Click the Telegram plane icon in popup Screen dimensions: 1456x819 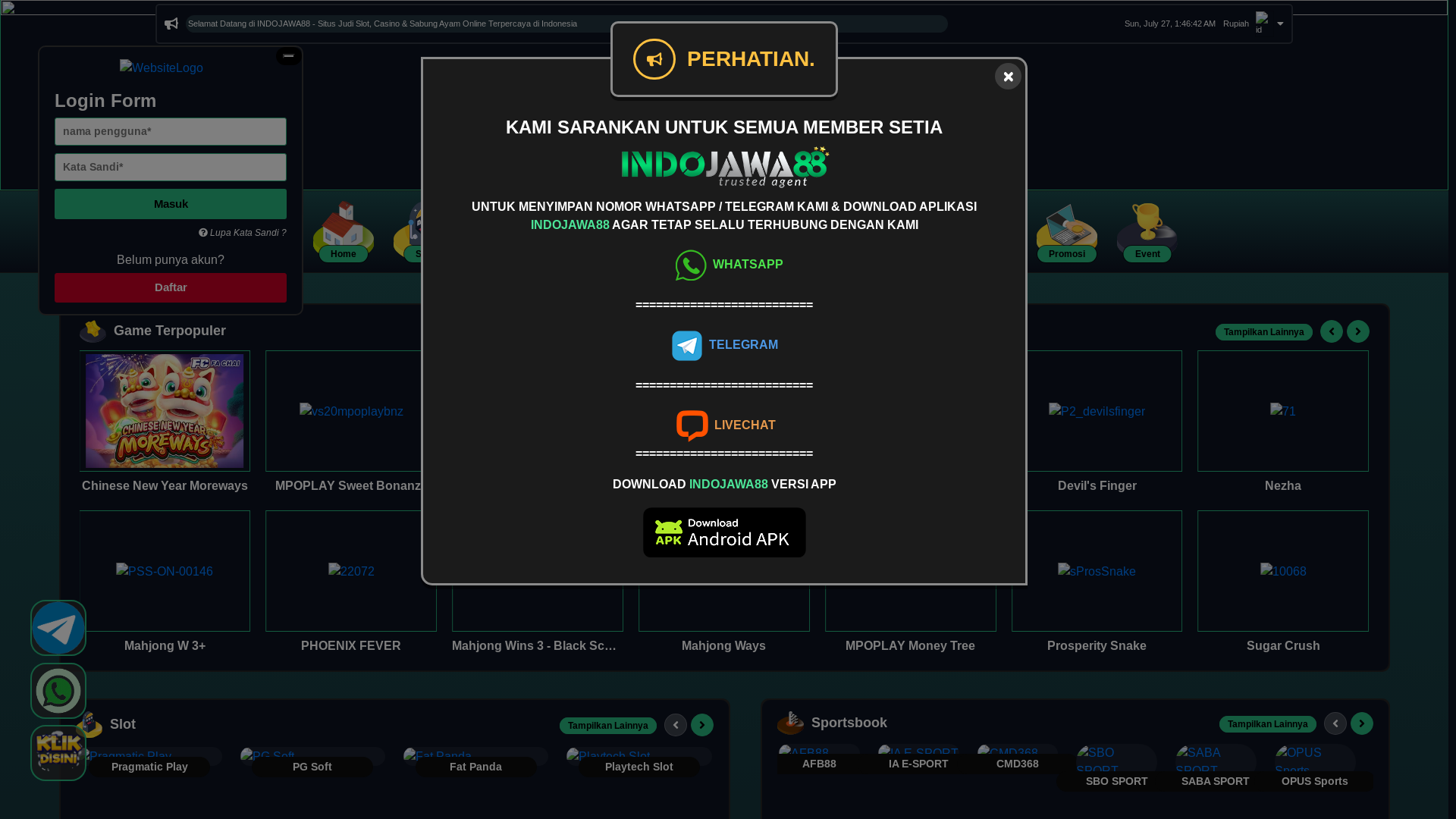tap(687, 346)
